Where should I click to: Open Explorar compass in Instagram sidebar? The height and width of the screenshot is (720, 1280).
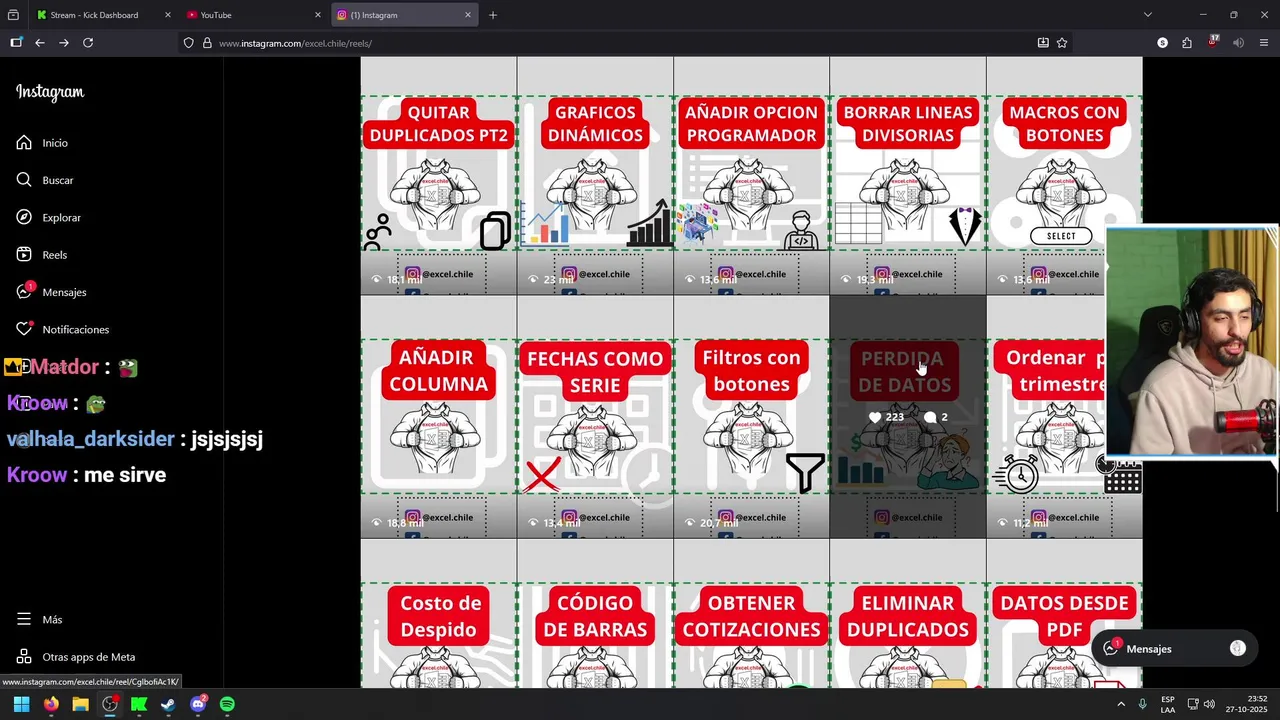[24, 217]
